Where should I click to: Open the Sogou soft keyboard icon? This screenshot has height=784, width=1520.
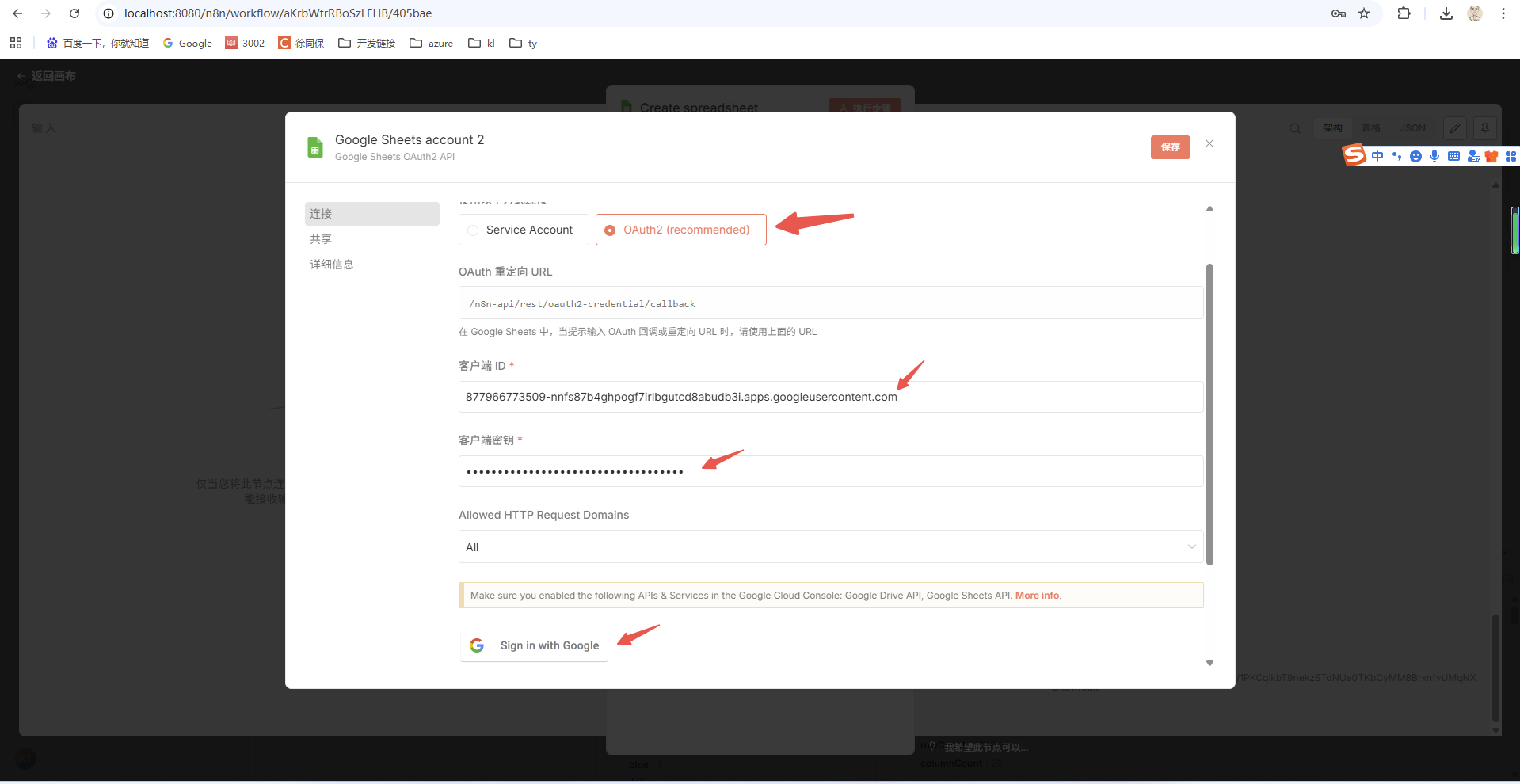1453,156
